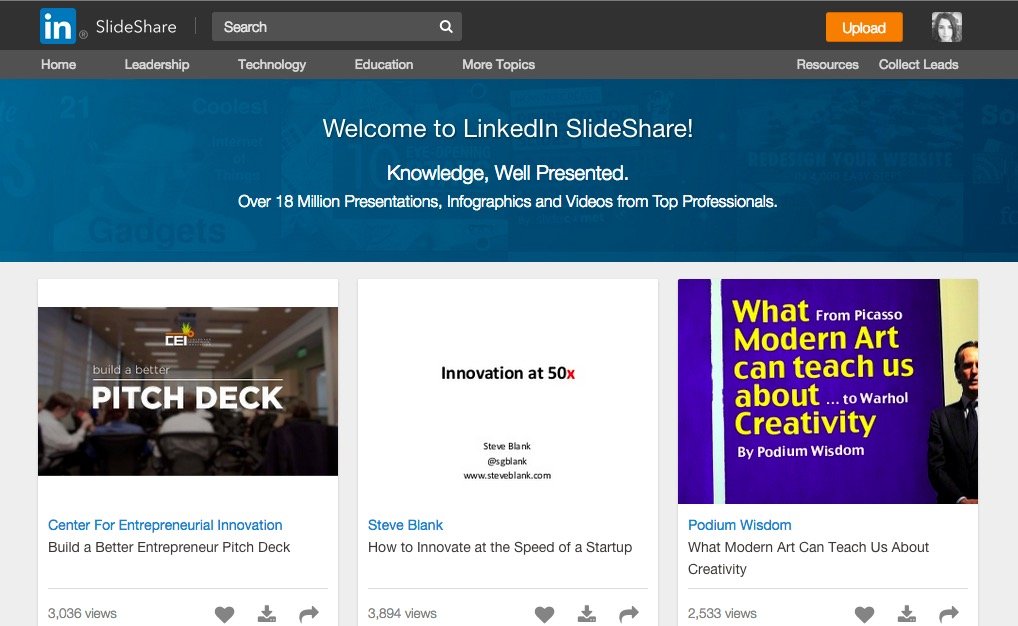The width and height of the screenshot is (1018, 626).
Task: Open the Modern Art presentation thumbnail
Action: (827, 390)
